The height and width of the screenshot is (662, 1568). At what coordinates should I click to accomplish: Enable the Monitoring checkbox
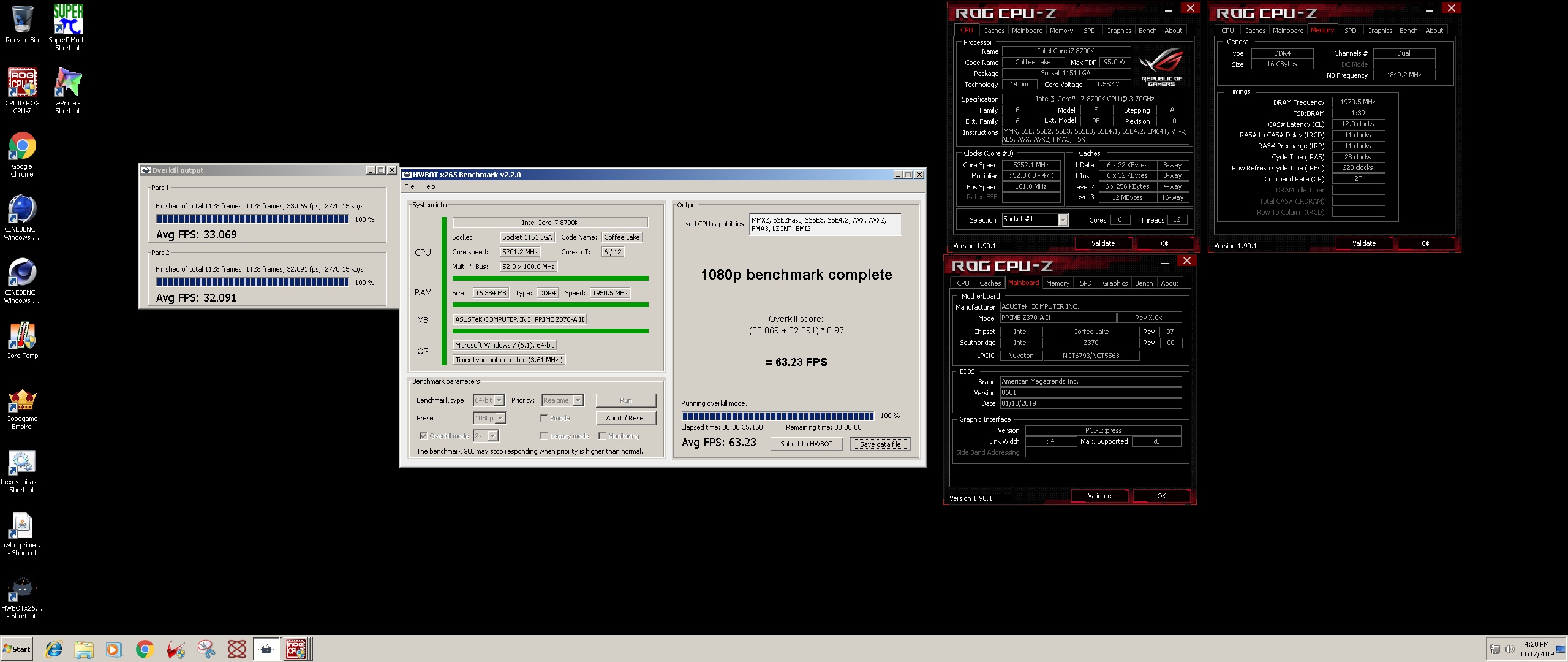coord(602,436)
